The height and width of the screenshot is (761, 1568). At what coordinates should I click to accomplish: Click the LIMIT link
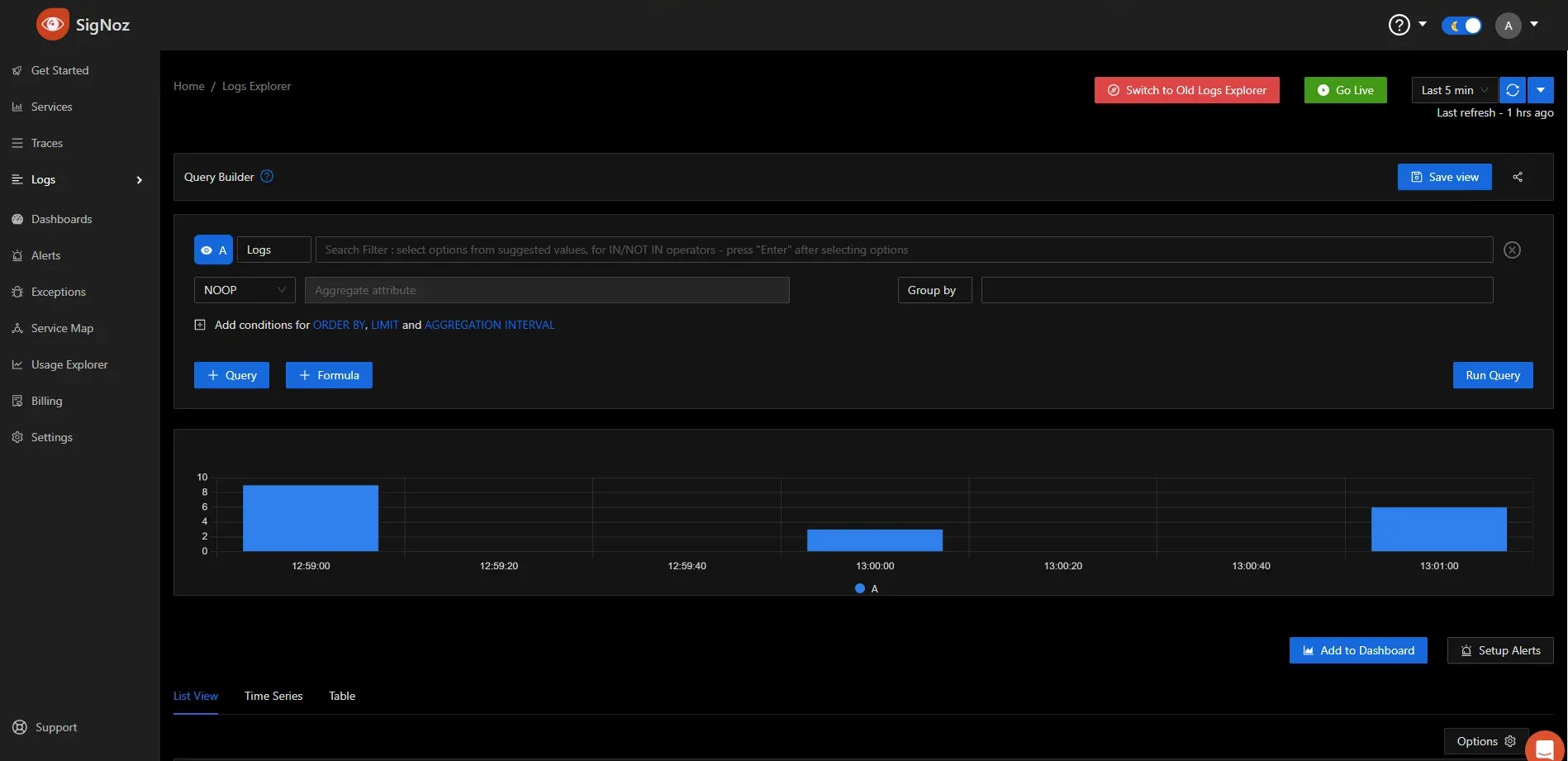coord(385,325)
